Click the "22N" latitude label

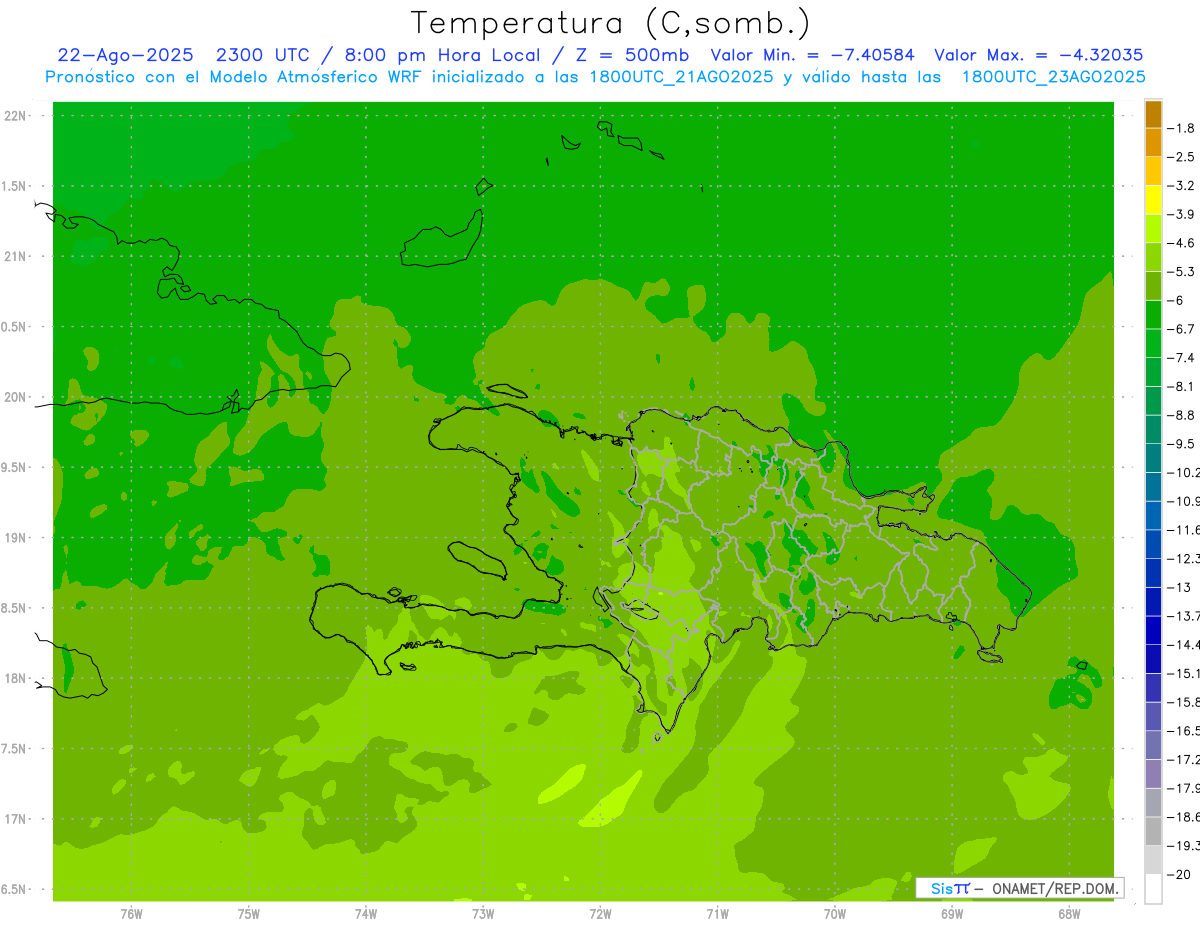click(x=15, y=116)
